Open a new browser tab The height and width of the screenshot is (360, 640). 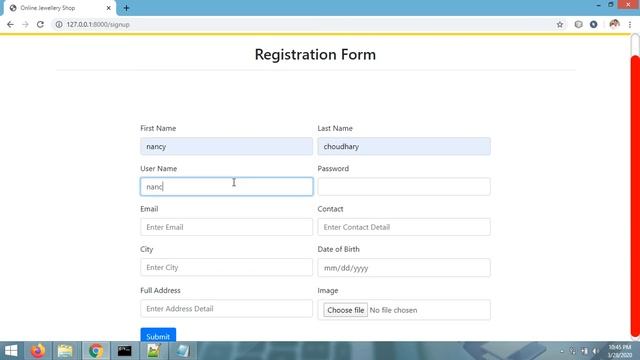coord(126,8)
